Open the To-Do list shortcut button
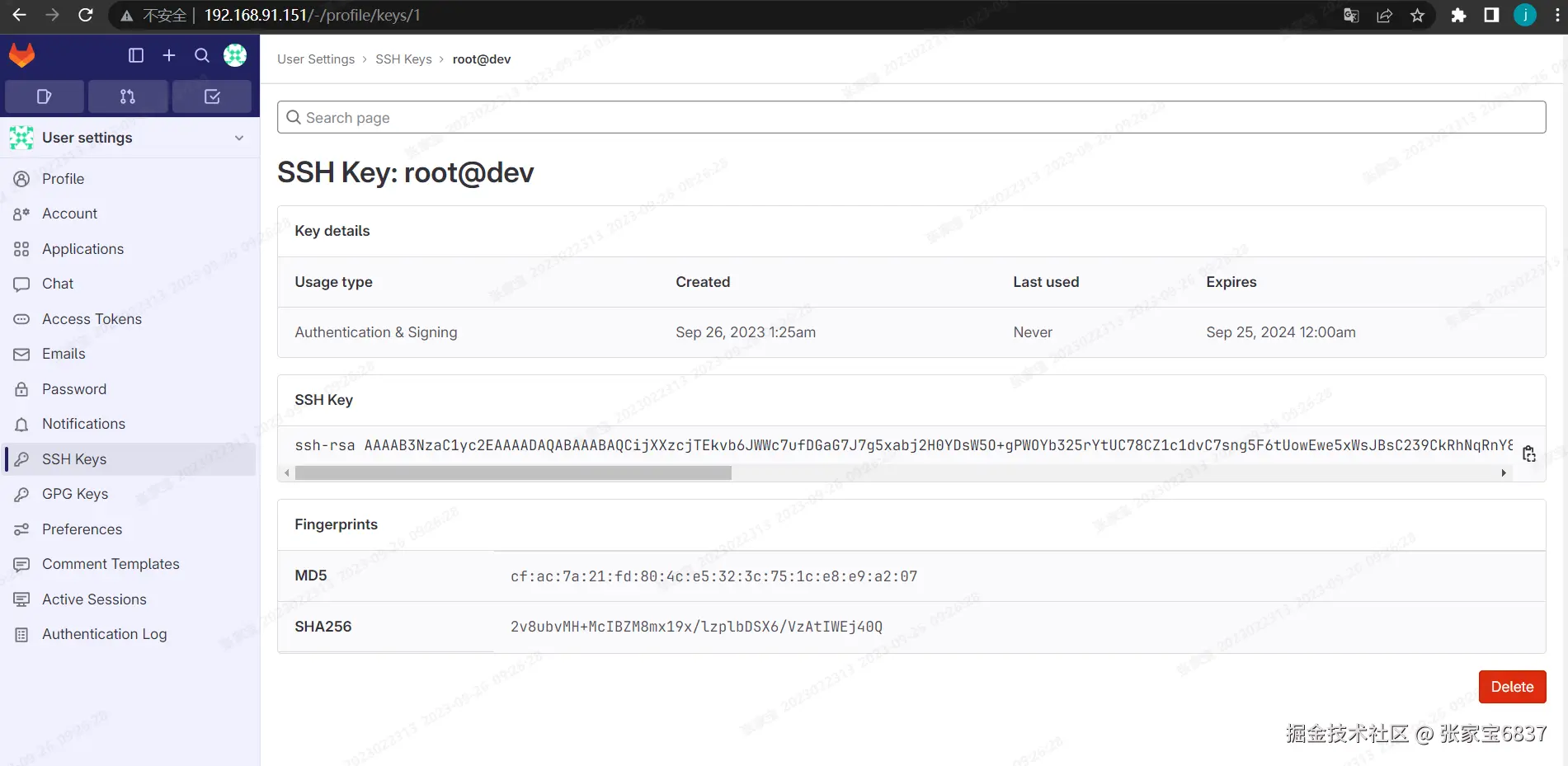The image size is (1568, 766). coord(212,96)
